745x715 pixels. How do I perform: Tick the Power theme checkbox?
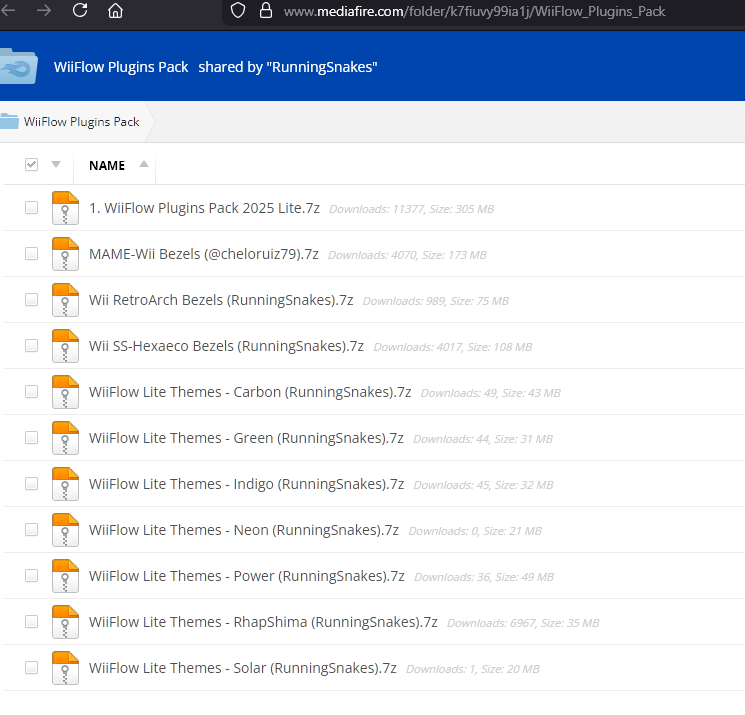pos(31,576)
